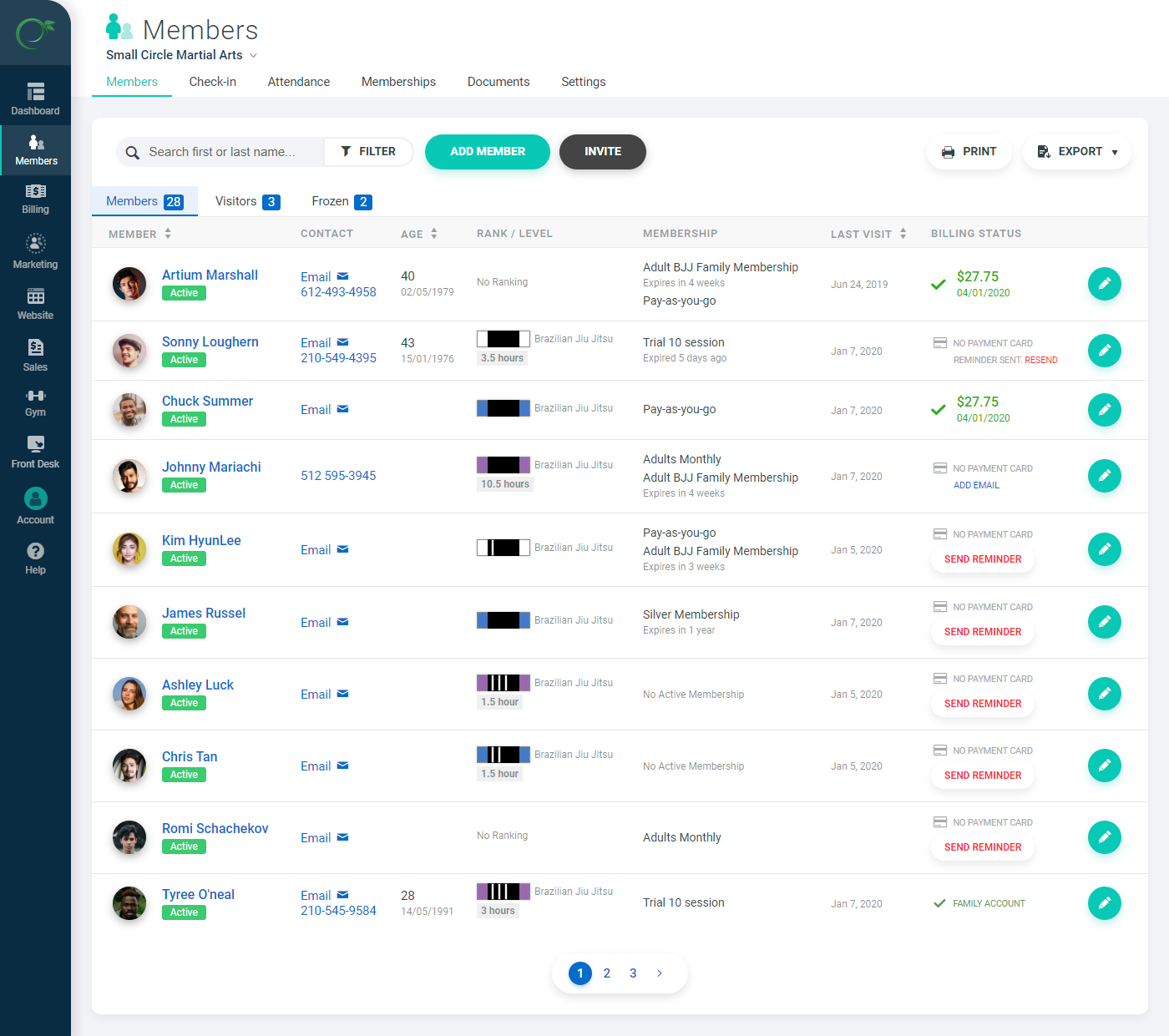The width and height of the screenshot is (1169, 1036).
Task: Edit Artium Marshall with pencil icon
Action: [x=1104, y=284]
